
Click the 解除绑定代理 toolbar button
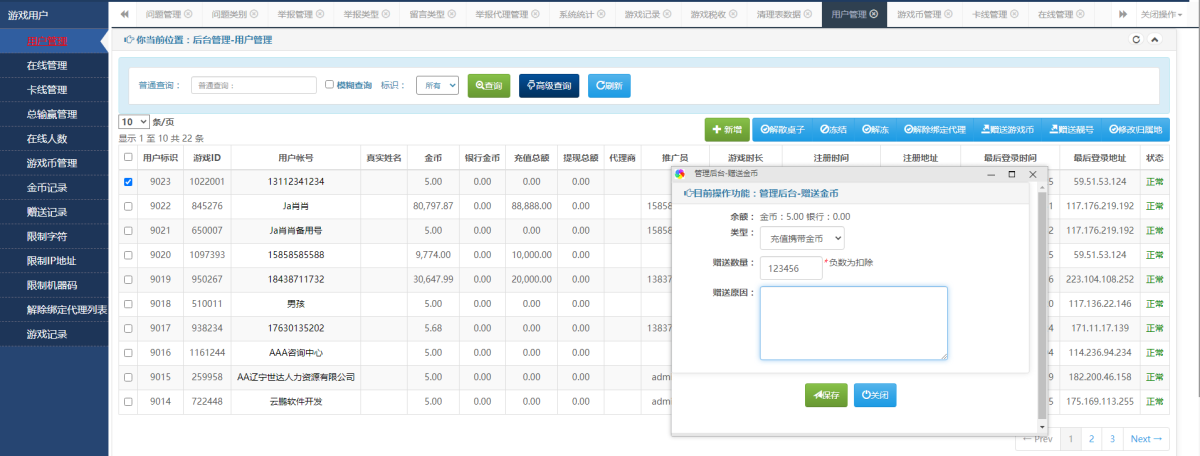[934, 129]
